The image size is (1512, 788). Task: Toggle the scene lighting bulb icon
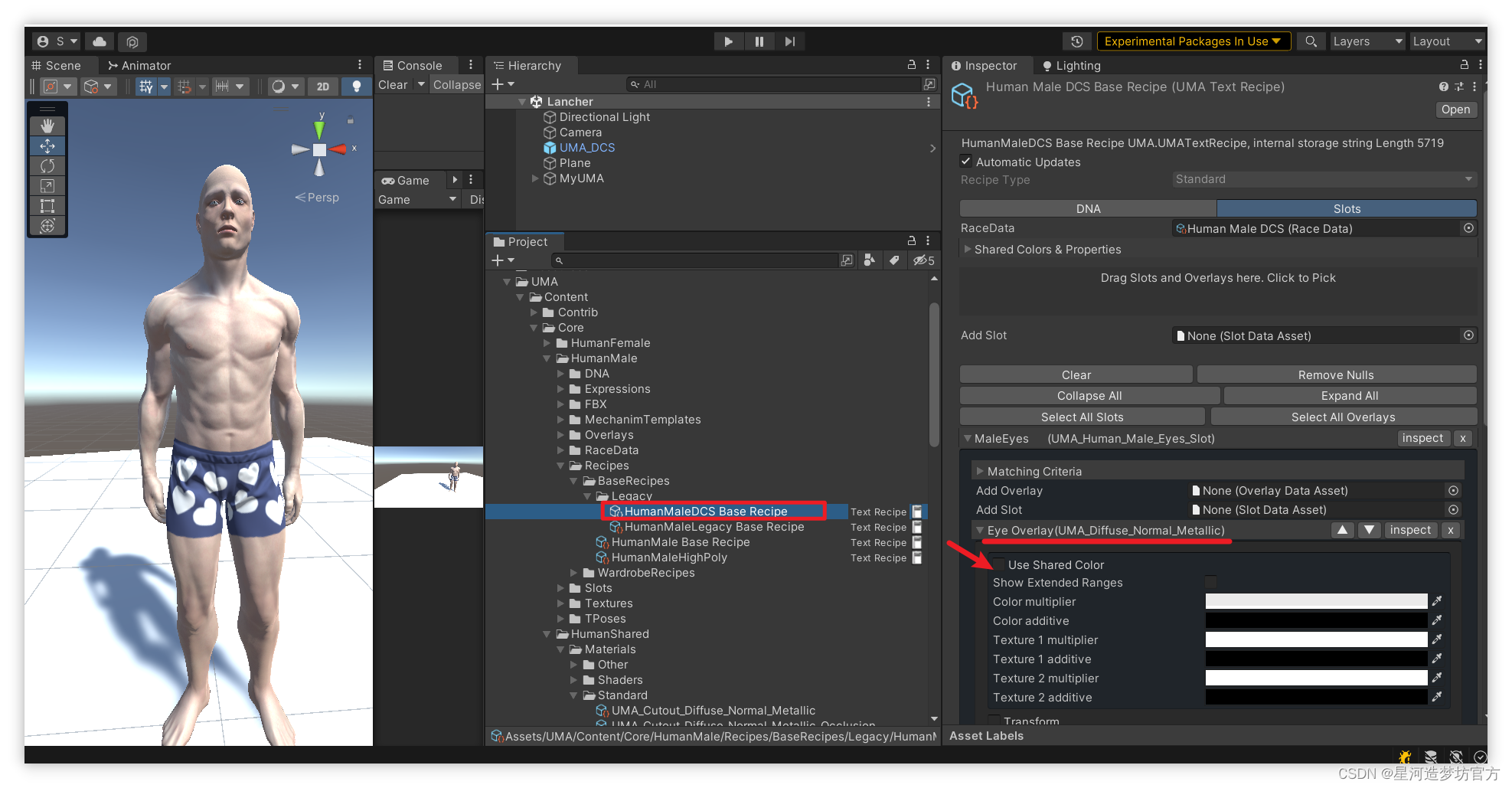point(356,87)
